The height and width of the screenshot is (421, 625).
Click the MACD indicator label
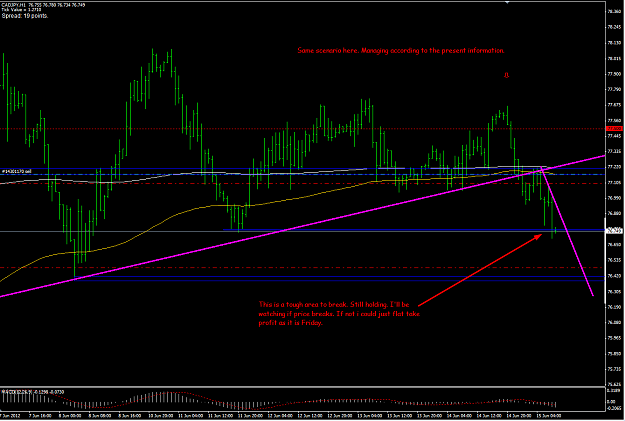pyautogui.click(x=33, y=392)
